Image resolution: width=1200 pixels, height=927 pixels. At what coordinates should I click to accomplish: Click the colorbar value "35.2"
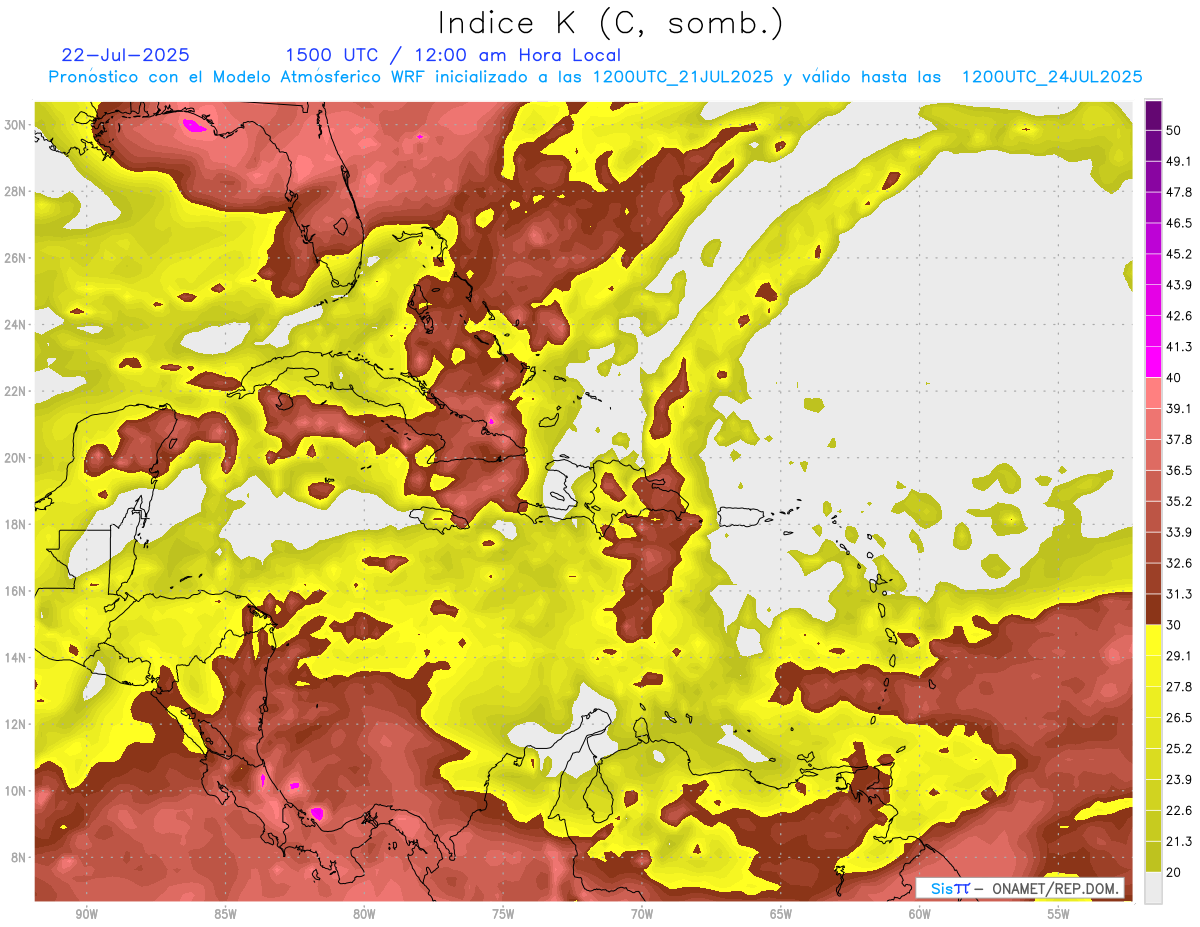pyautogui.click(x=1179, y=501)
